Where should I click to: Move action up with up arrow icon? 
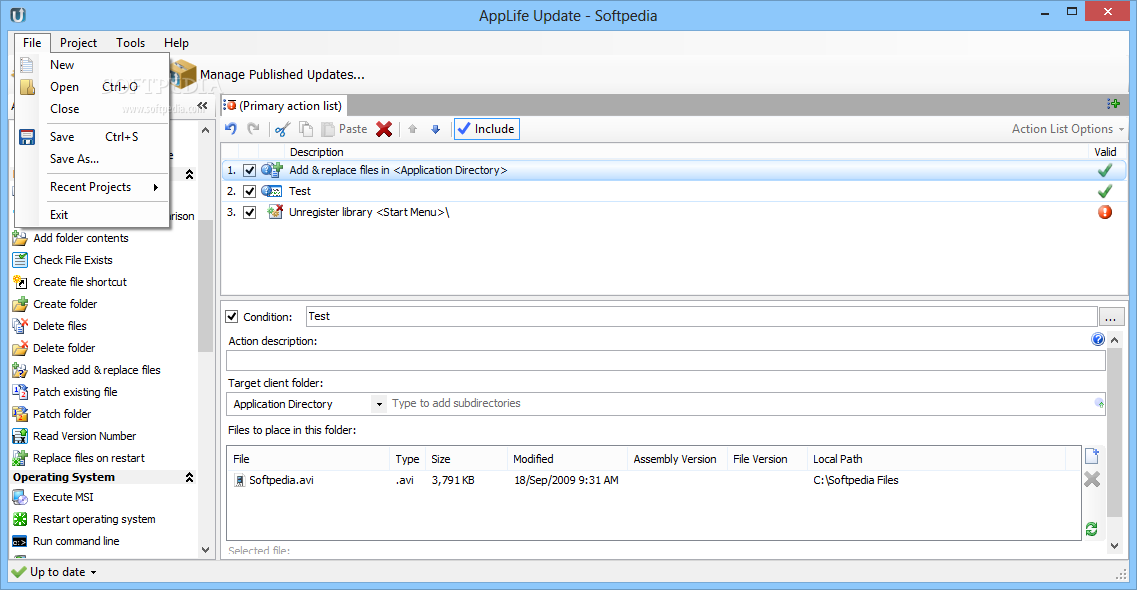click(x=413, y=129)
